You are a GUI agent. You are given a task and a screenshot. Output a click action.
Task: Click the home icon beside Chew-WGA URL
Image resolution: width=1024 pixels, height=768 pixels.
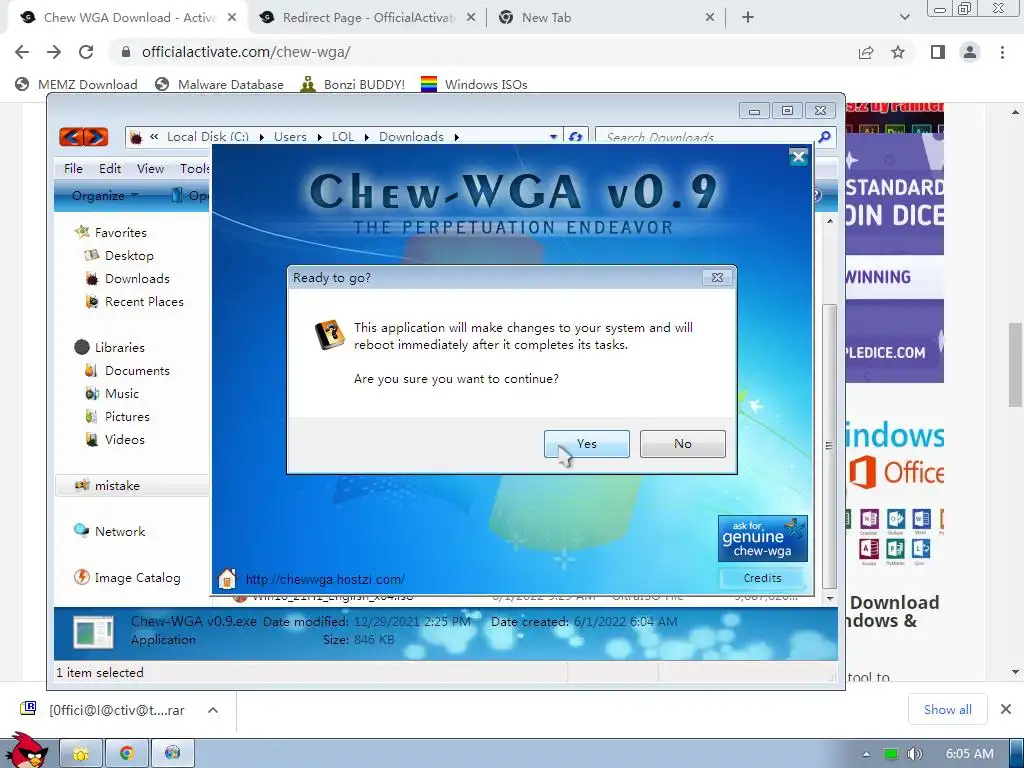(227, 579)
